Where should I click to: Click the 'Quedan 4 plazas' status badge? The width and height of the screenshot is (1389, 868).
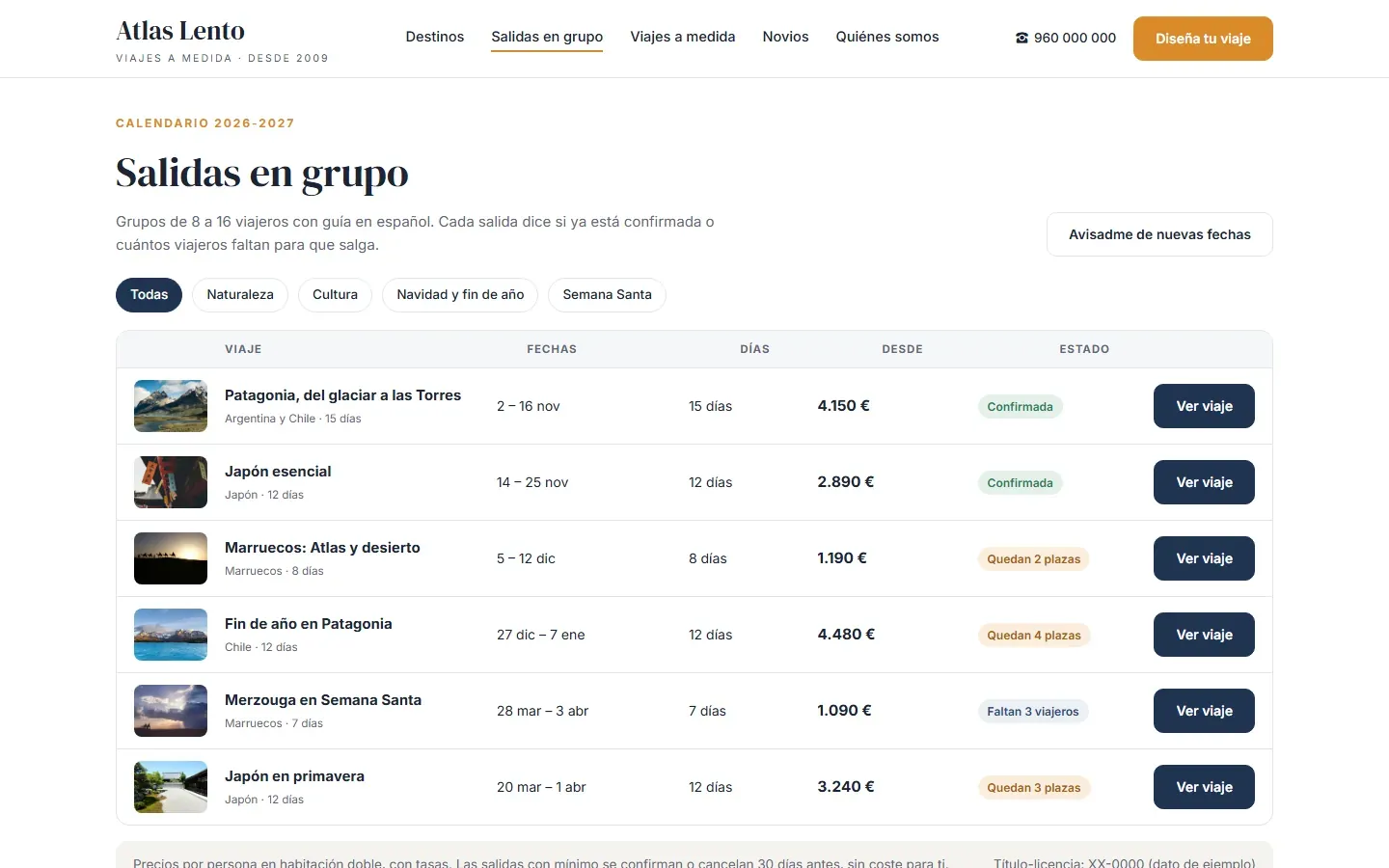tap(1033, 636)
